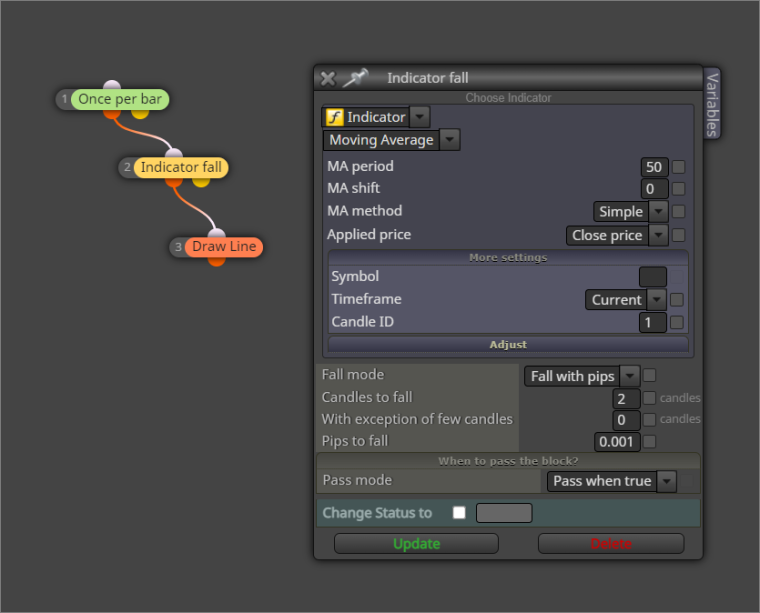Edit the Candles to fall value
Screen dimensions: 760x613
tap(626, 399)
